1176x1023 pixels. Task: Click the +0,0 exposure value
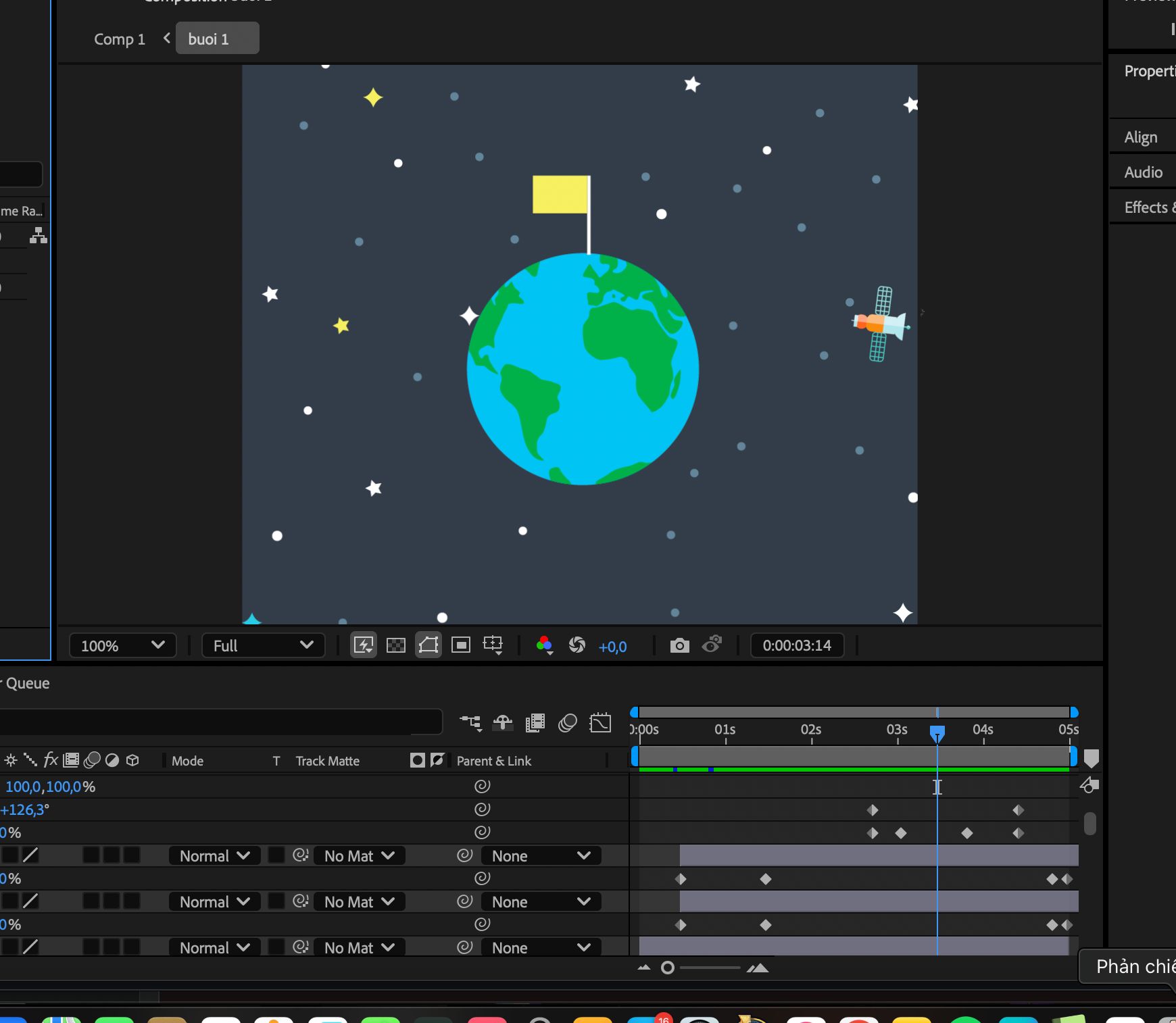click(612, 647)
